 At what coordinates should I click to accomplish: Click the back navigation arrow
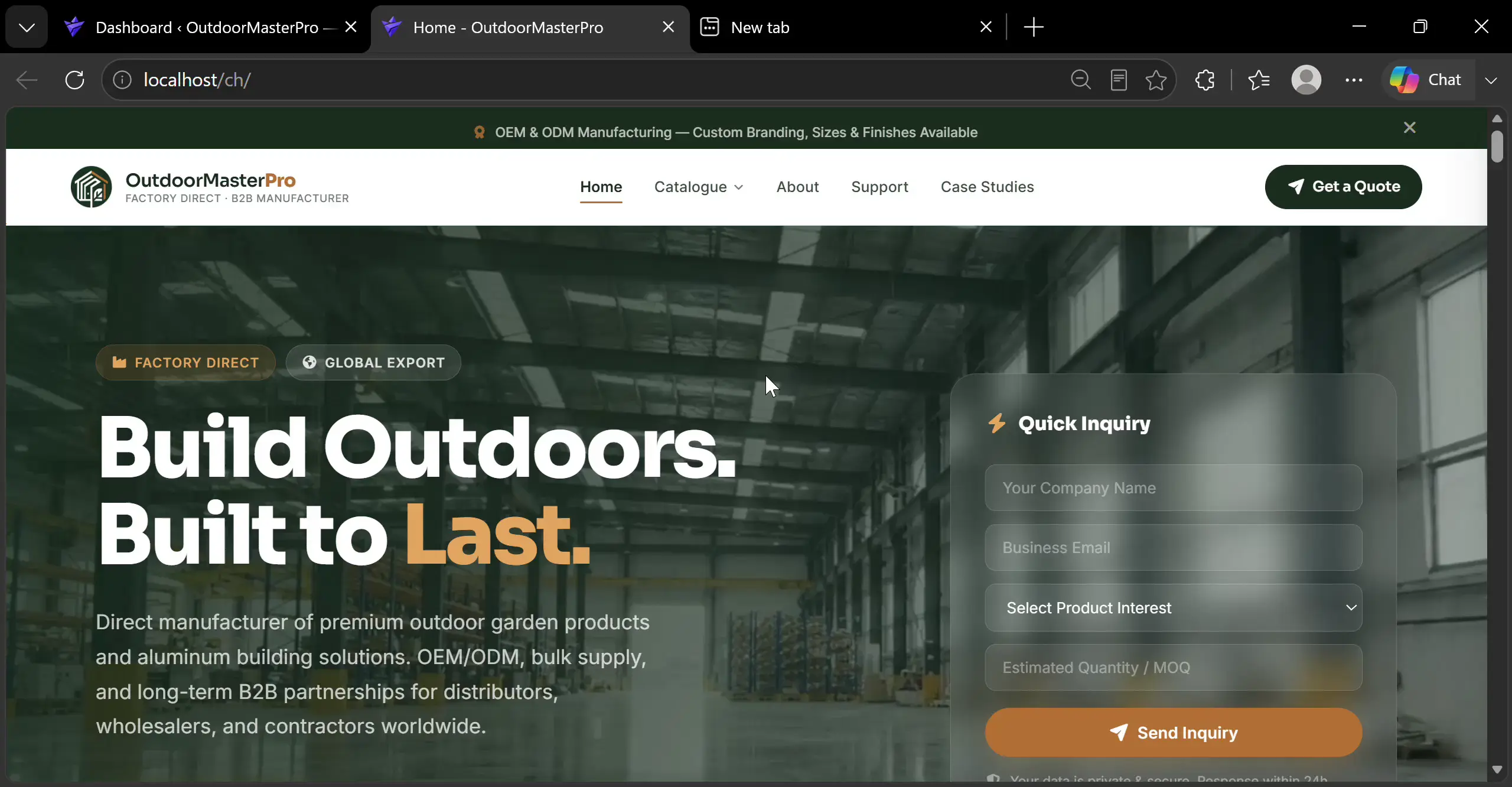[x=27, y=80]
